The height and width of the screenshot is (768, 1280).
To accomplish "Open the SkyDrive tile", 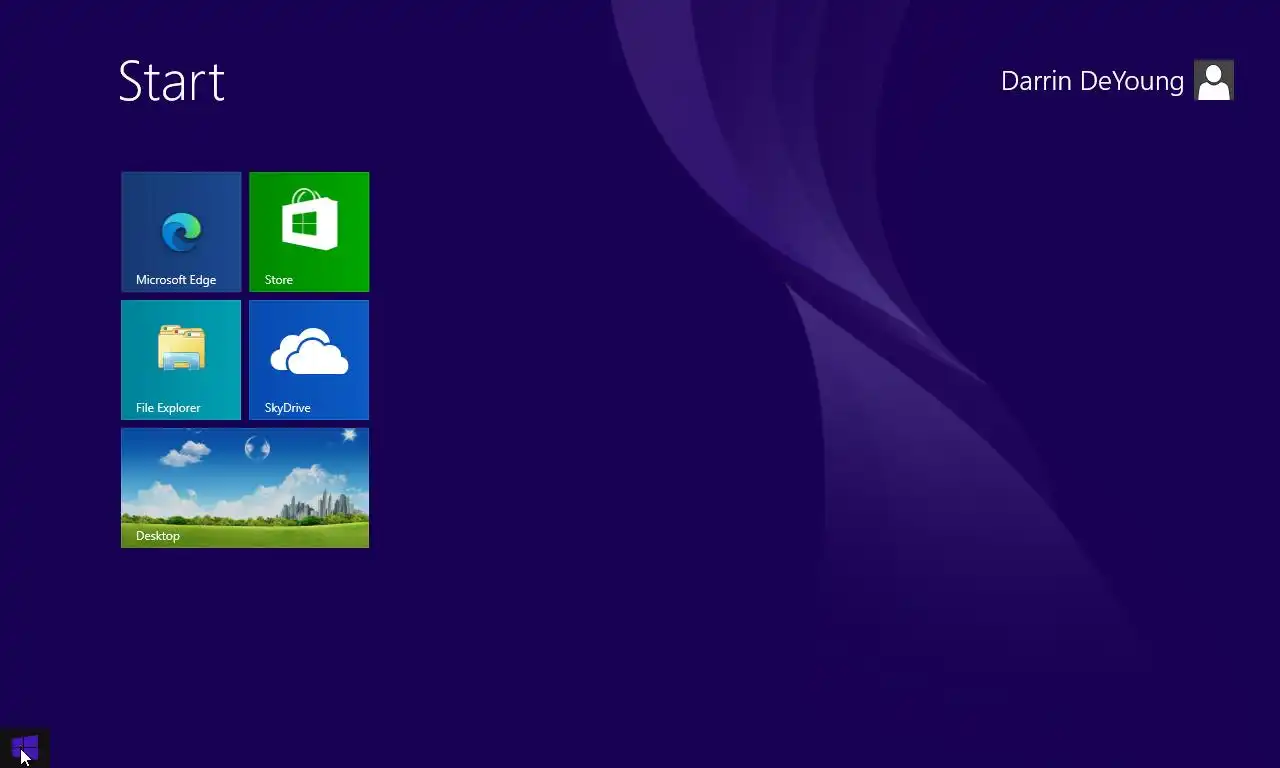I will click(x=309, y=360).
